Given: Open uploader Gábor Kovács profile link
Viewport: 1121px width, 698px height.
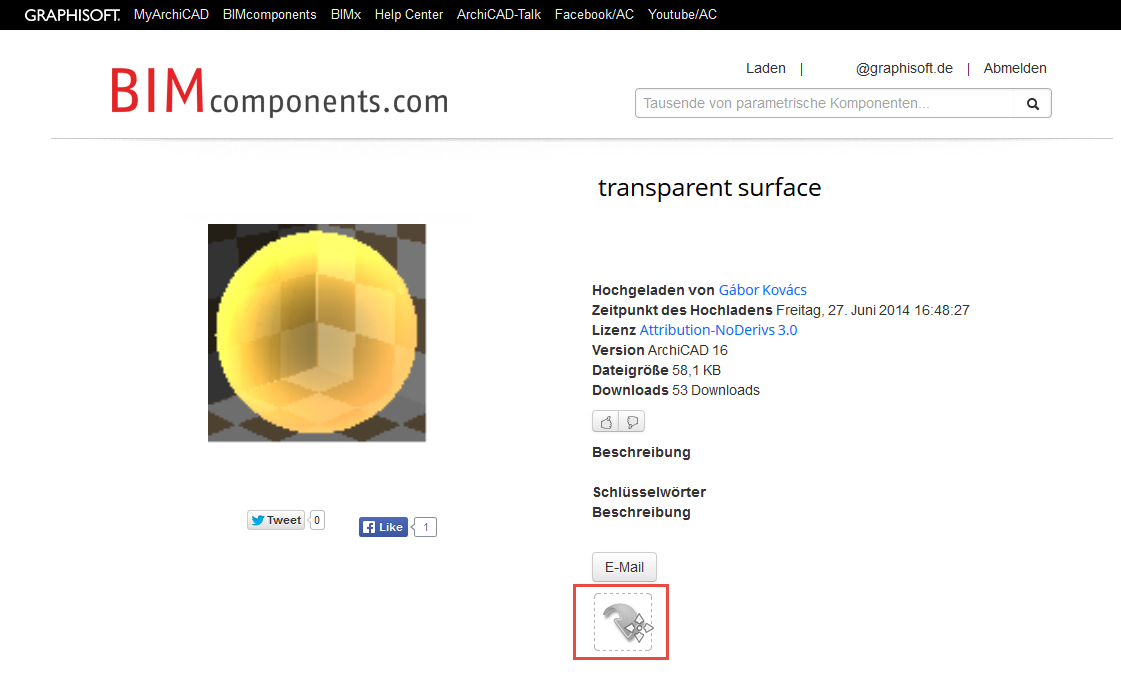Looking at the screenshot, I should coord(762,290).
